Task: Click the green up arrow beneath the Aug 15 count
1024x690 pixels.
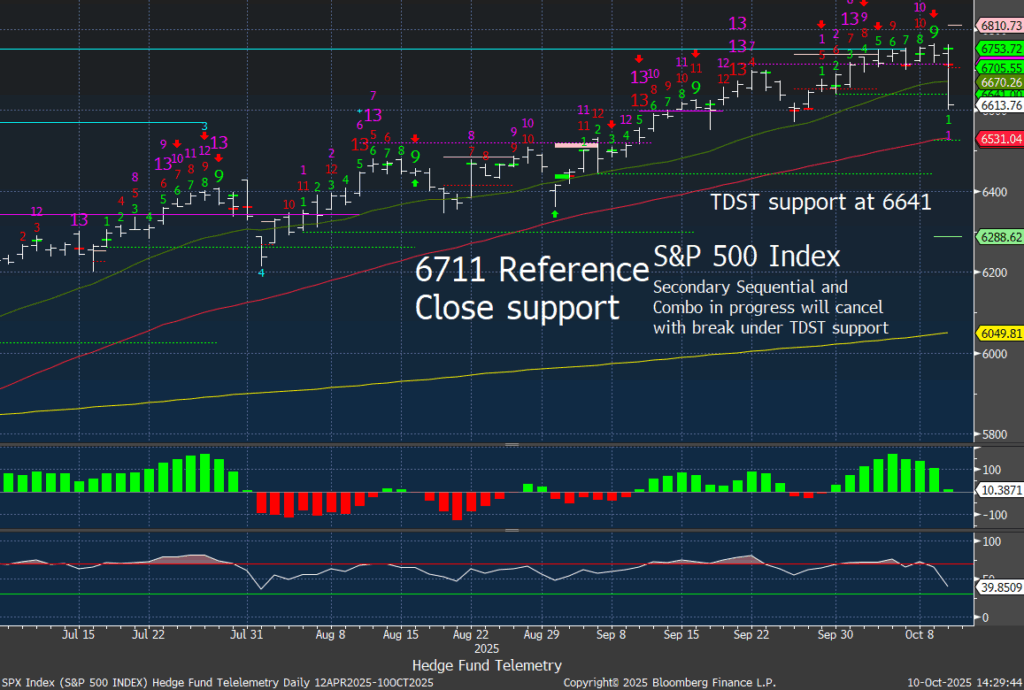Action: tap(415, 183)
